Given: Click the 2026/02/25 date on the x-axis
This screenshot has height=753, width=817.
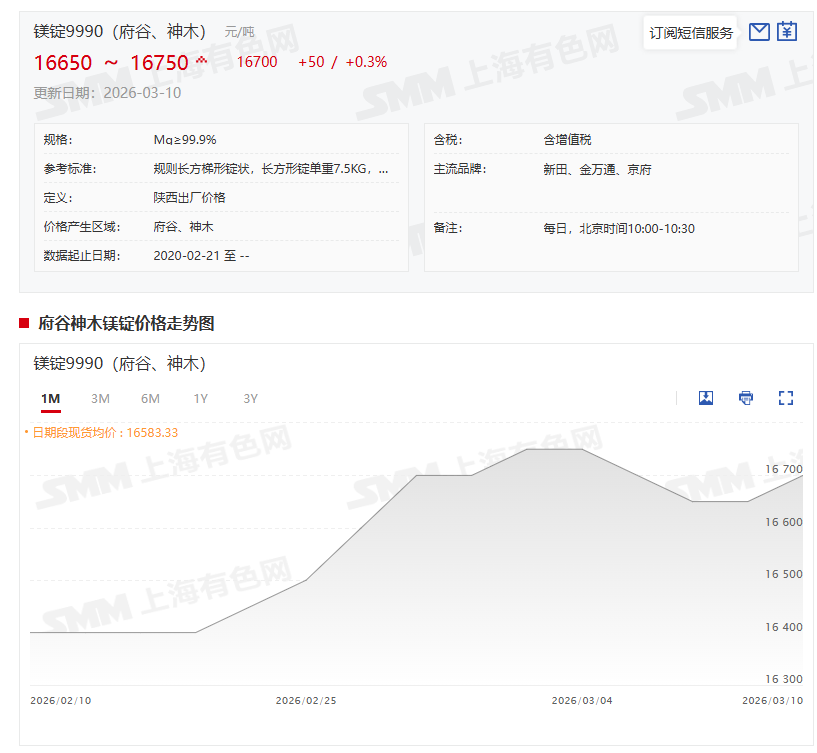Looking at the screenshot, I should coord(306,701).
